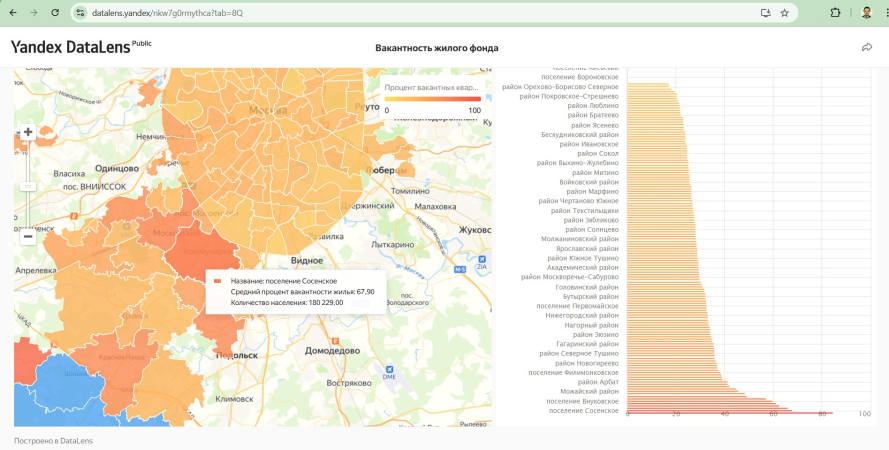Open the browser profile avatar
The image size is (889, 450).
(x=867, y=13)
